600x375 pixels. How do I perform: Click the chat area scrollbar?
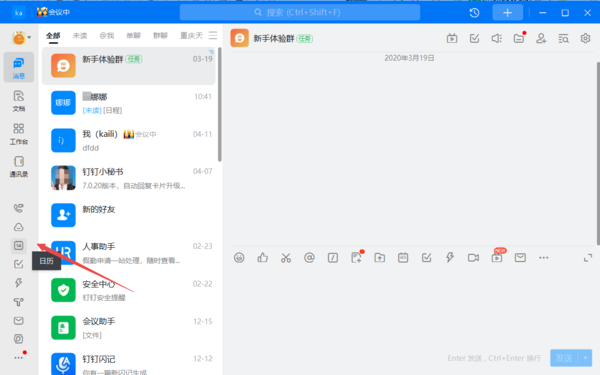pos(598,153)
